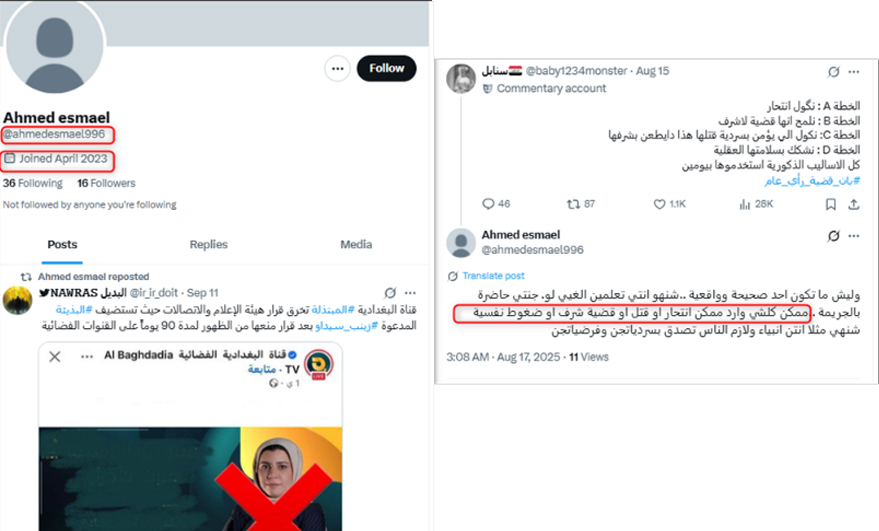Open the three-dot menu beside Follow
This screenshot has width=879, height=531.
337,68
